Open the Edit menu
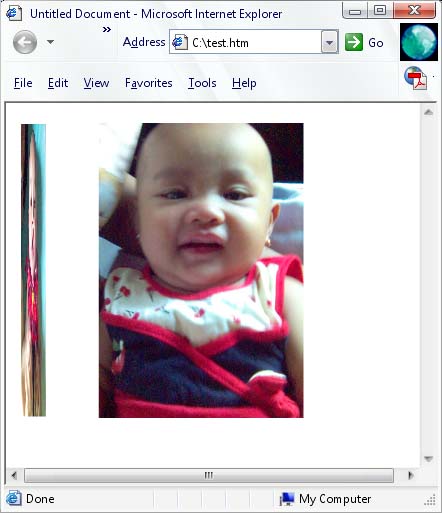This screenshot has width=442, height=513. click(x=58, y=83)
